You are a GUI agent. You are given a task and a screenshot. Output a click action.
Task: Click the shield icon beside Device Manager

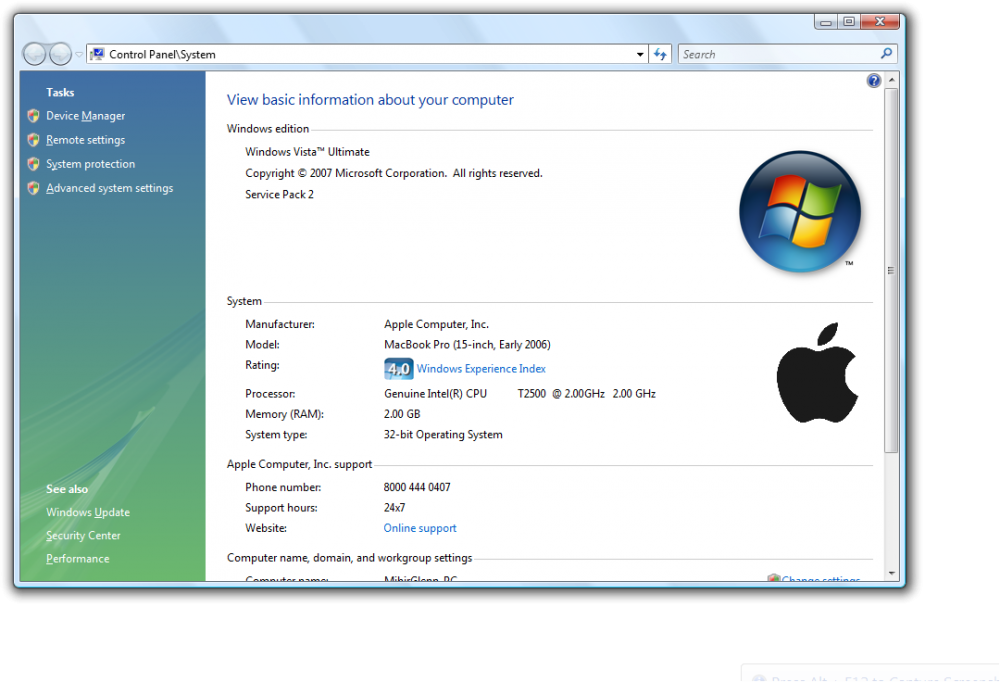33,116
